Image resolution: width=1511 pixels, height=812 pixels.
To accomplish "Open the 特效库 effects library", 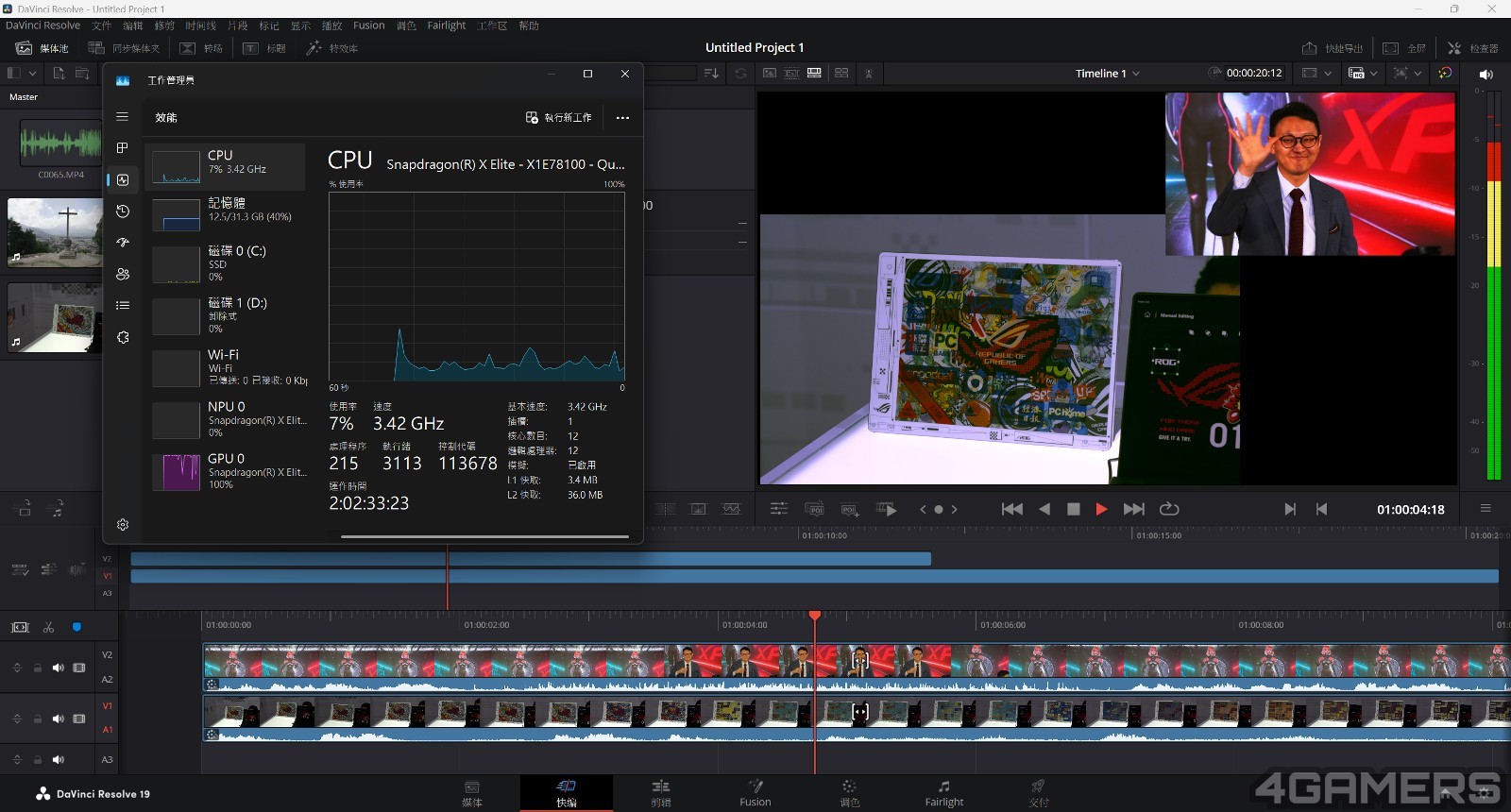I will point(332,48).
